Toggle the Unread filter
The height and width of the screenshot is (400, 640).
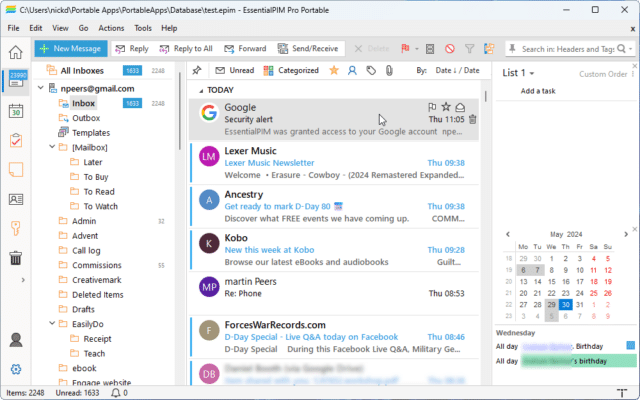(234, 71)
